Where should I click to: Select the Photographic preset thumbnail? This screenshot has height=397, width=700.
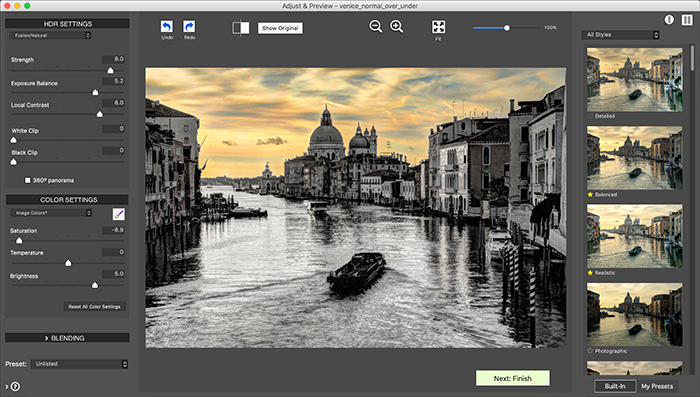(x=634, y=314)
